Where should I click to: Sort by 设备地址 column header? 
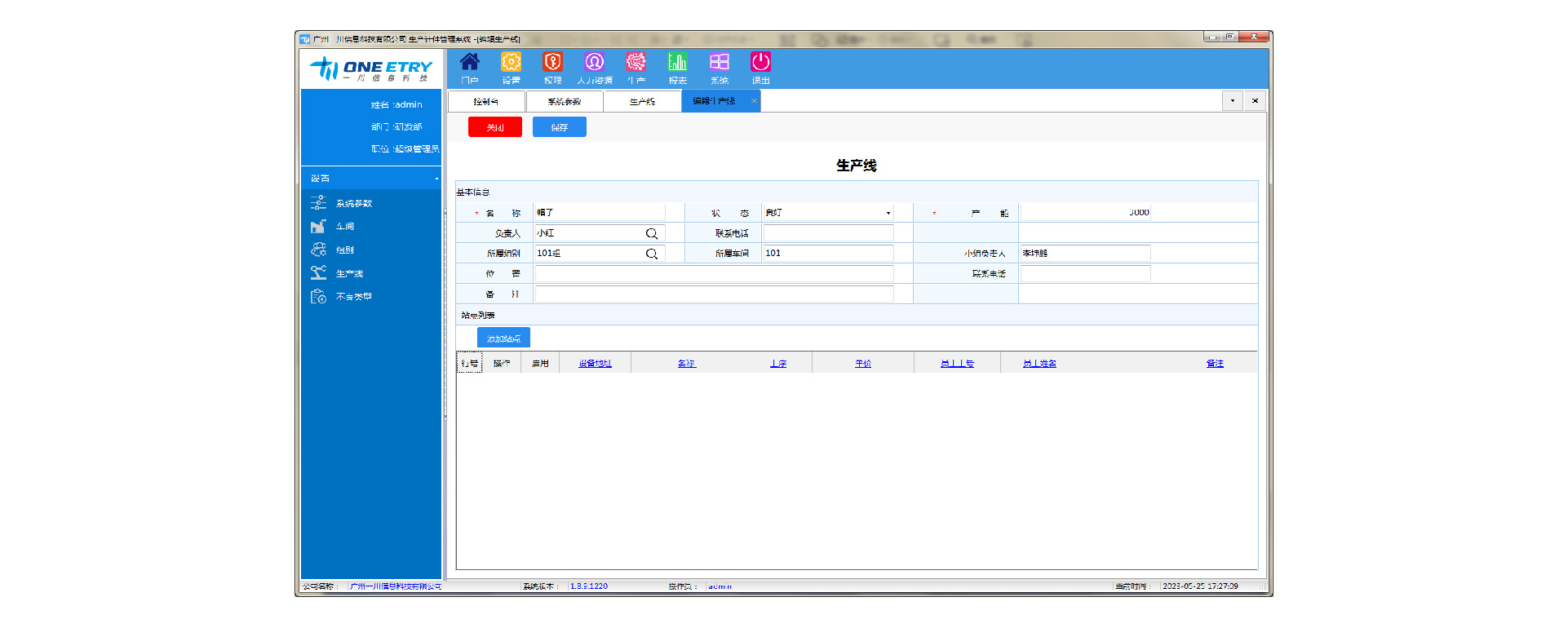coord(595,364)
